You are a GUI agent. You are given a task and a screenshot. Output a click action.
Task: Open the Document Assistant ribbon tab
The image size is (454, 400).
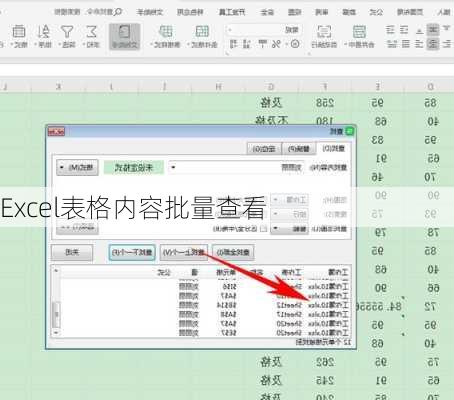150,12
